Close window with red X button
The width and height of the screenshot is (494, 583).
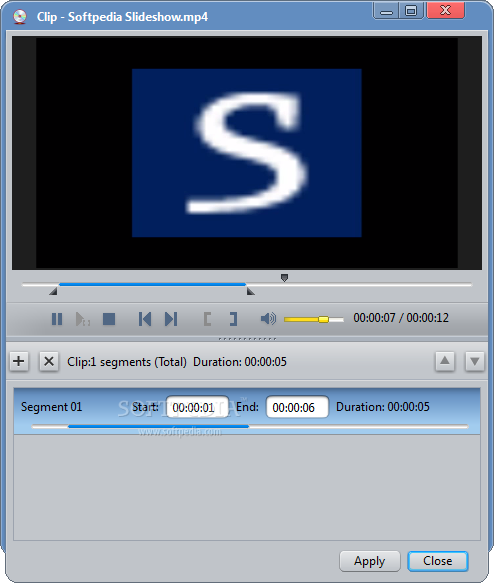446,10
